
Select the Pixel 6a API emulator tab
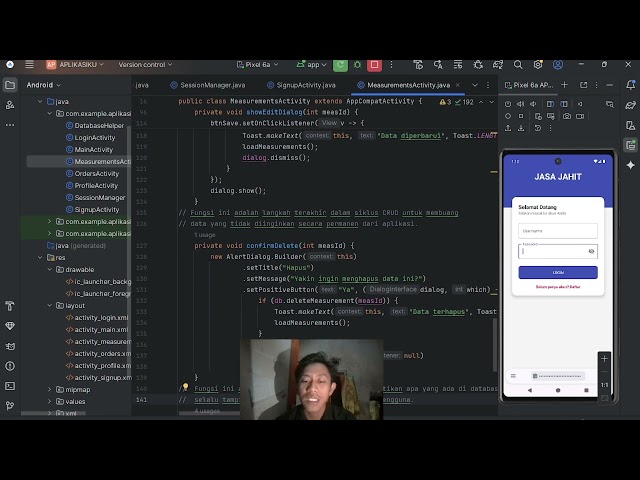tap(529, 85)
